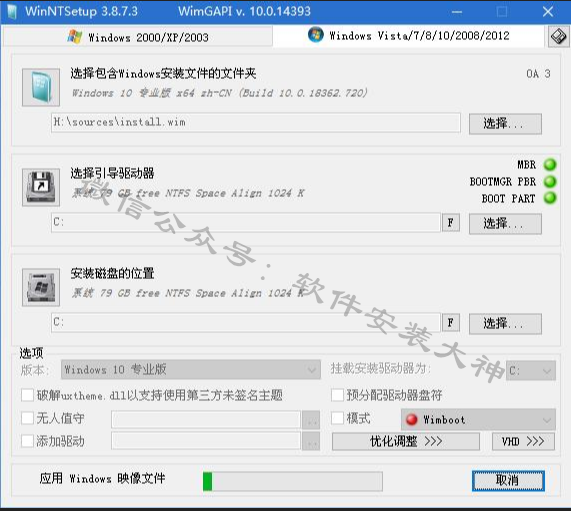Viewport: 571px width, 511px height.
Task: Click the green BOOTMGR PBR status indicator
Action: (550, 181)
